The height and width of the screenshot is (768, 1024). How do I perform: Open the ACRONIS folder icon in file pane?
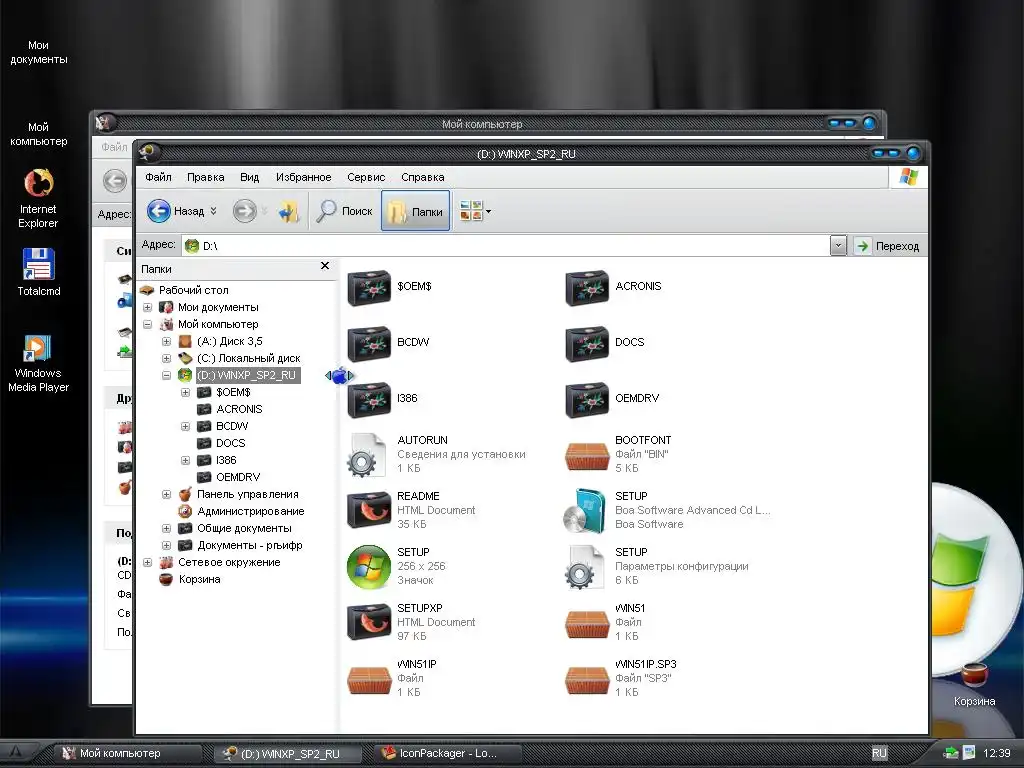point(586,287)
